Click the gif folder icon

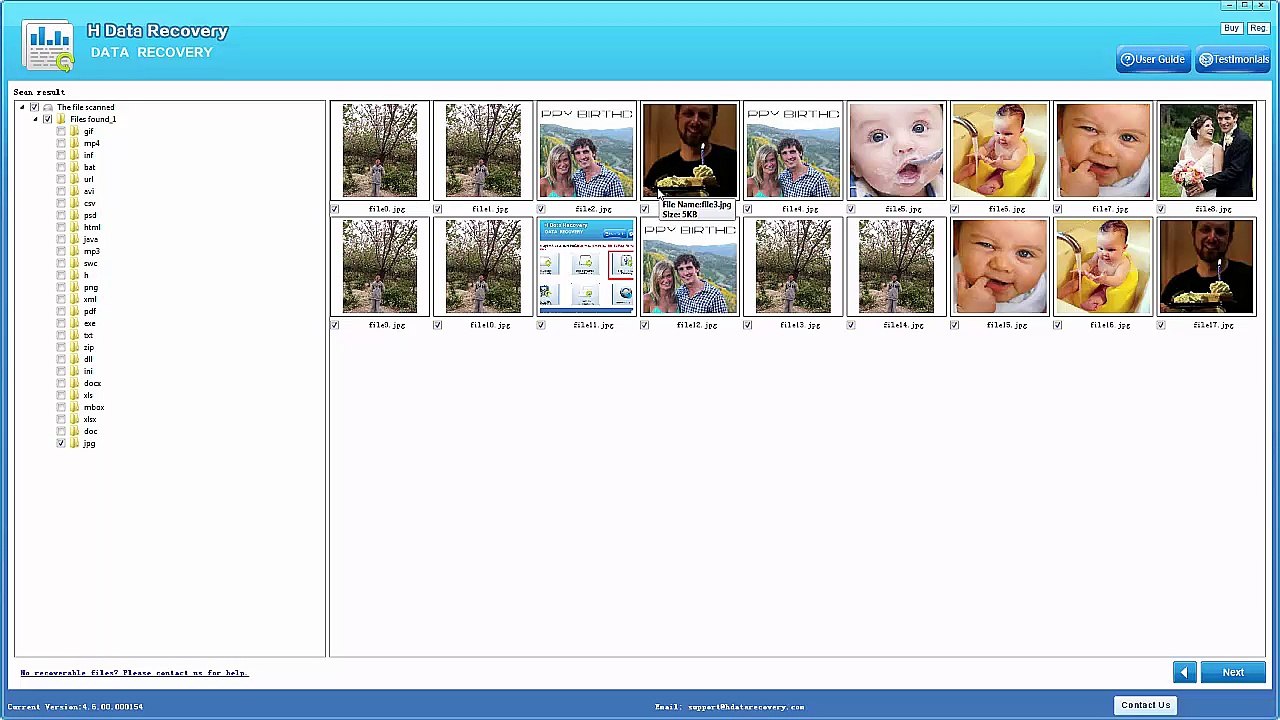74,131
